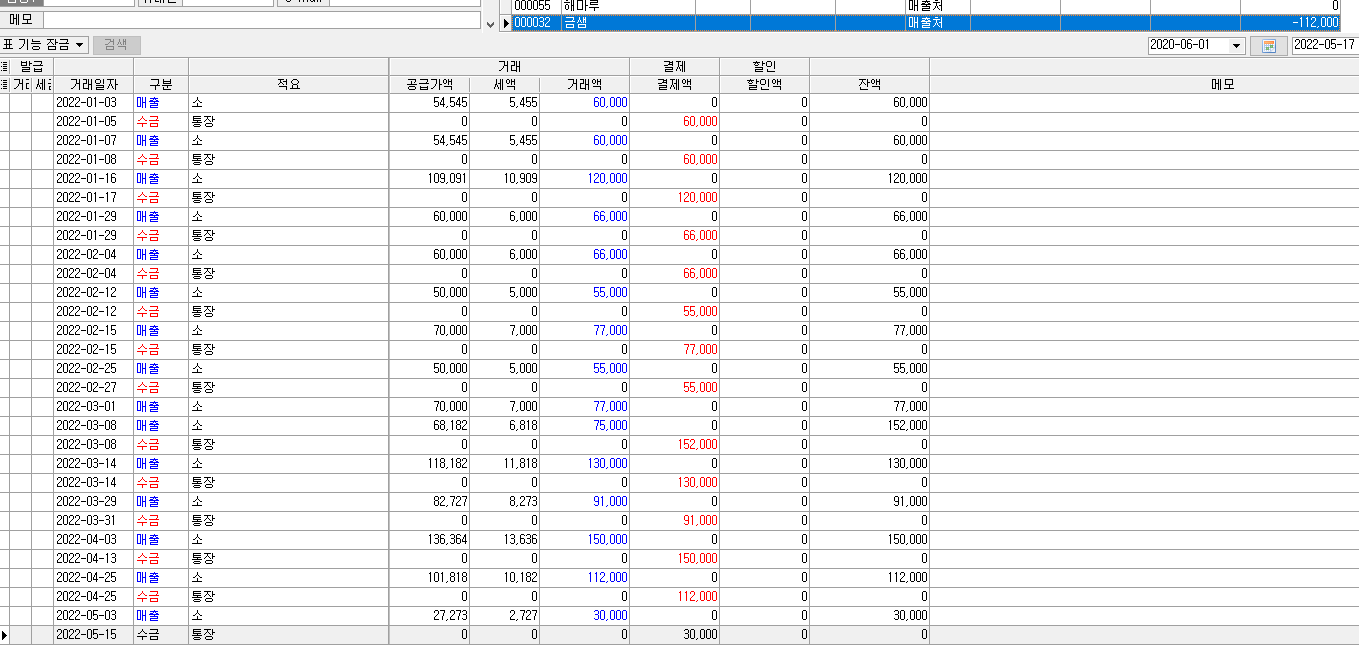Click into the 메모 text input field

(262, 20)
